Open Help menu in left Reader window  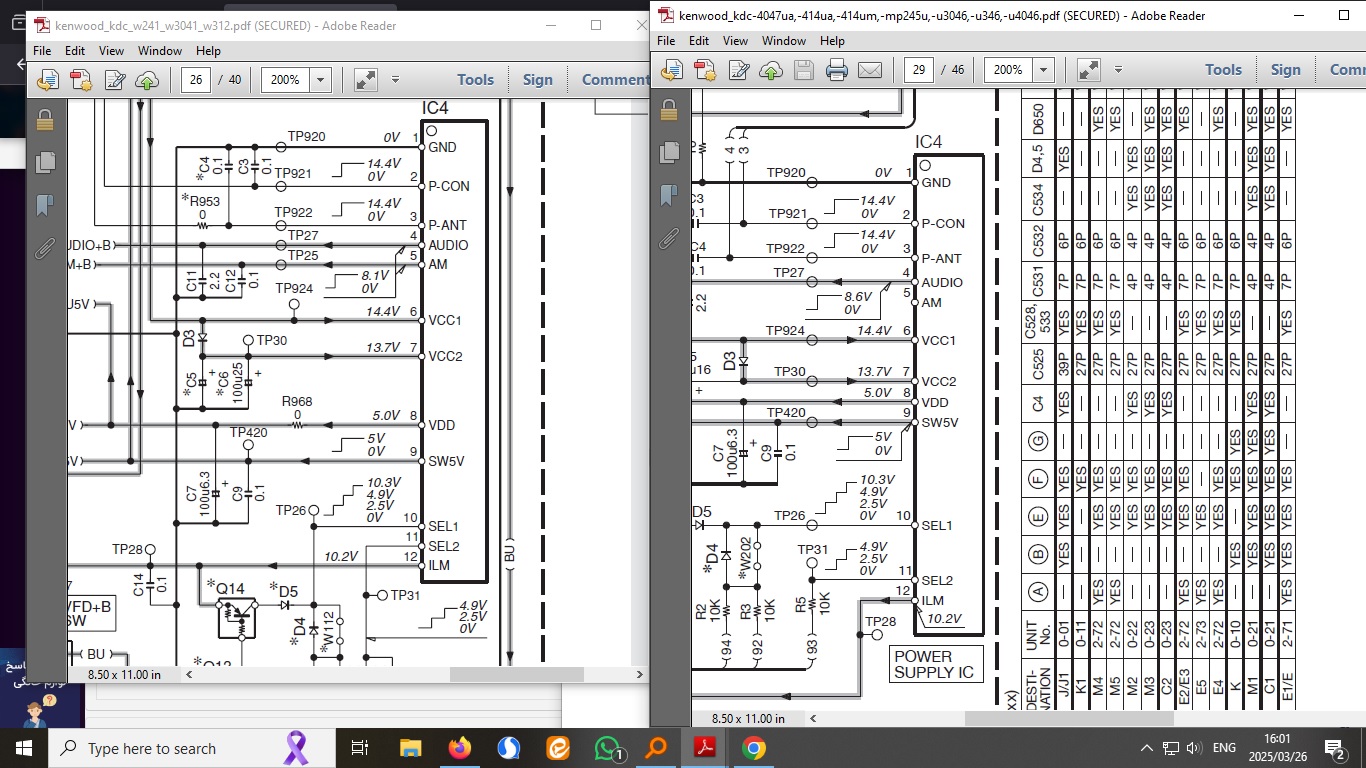click(x=208, y=51)
